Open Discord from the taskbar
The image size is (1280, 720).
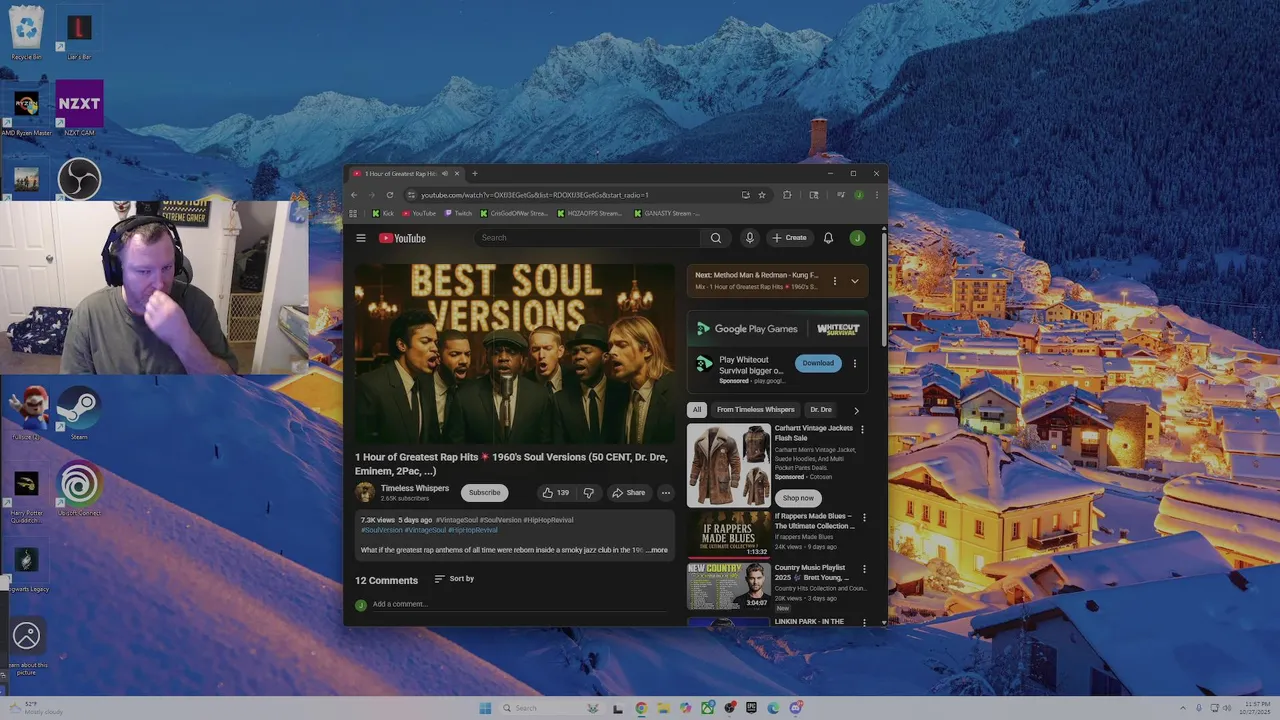click(x=796, y=708)
